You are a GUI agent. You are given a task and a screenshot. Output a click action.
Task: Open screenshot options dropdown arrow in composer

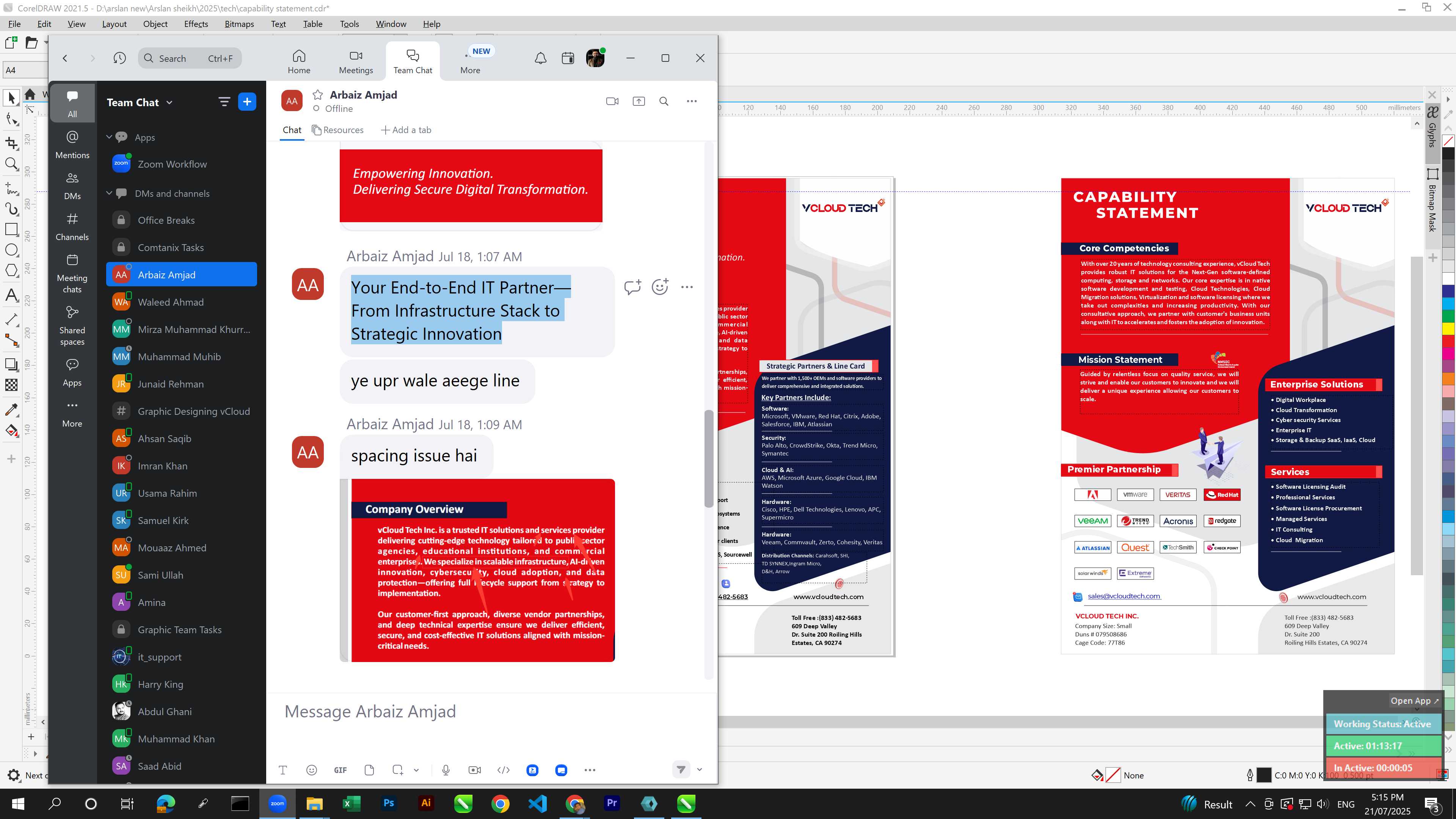[x=417, y=770]
